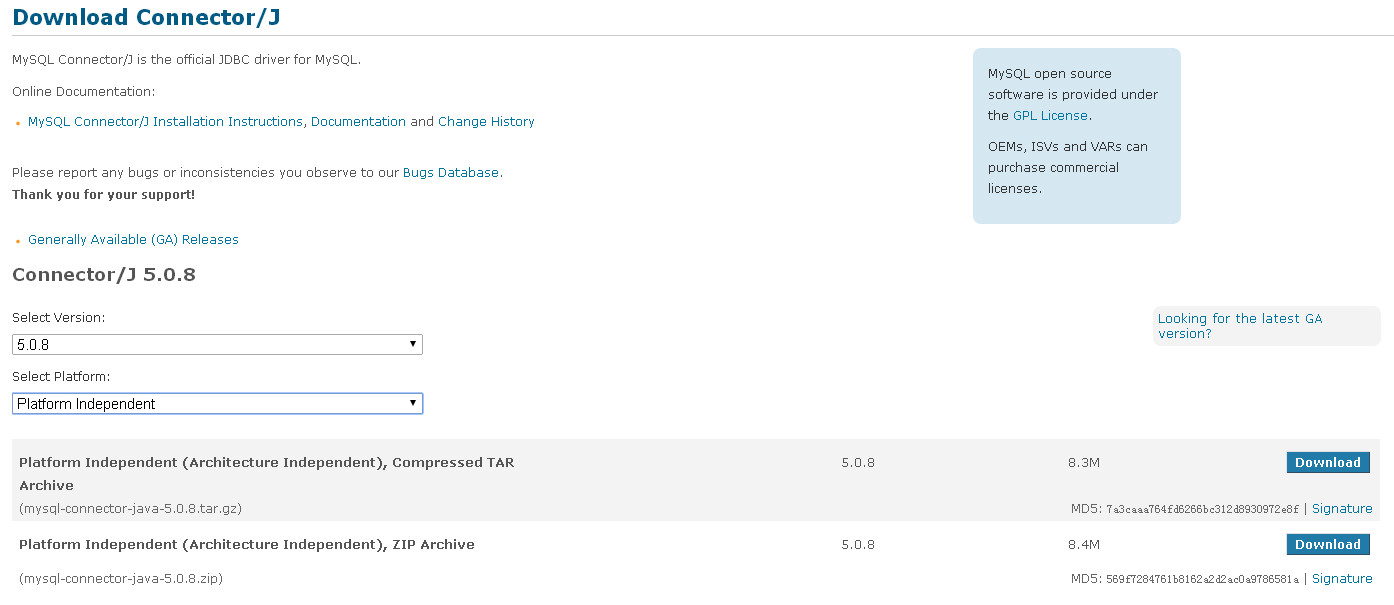
Task: Click the Select Version: label
Action: (58, 318)
